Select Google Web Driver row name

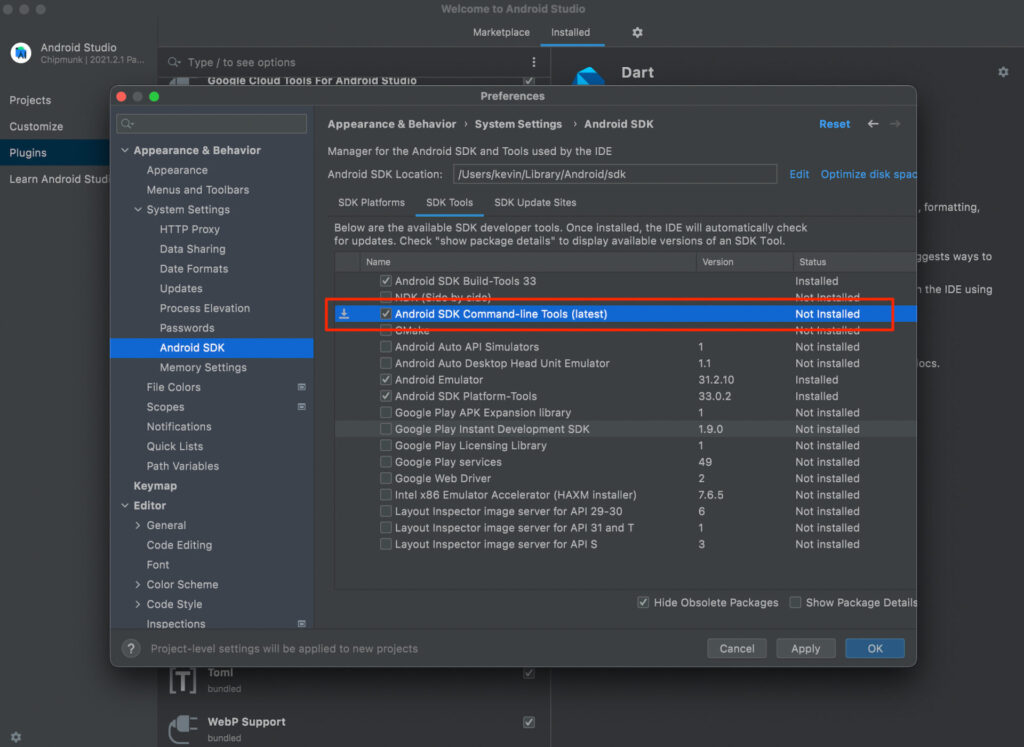pos(443,479)
